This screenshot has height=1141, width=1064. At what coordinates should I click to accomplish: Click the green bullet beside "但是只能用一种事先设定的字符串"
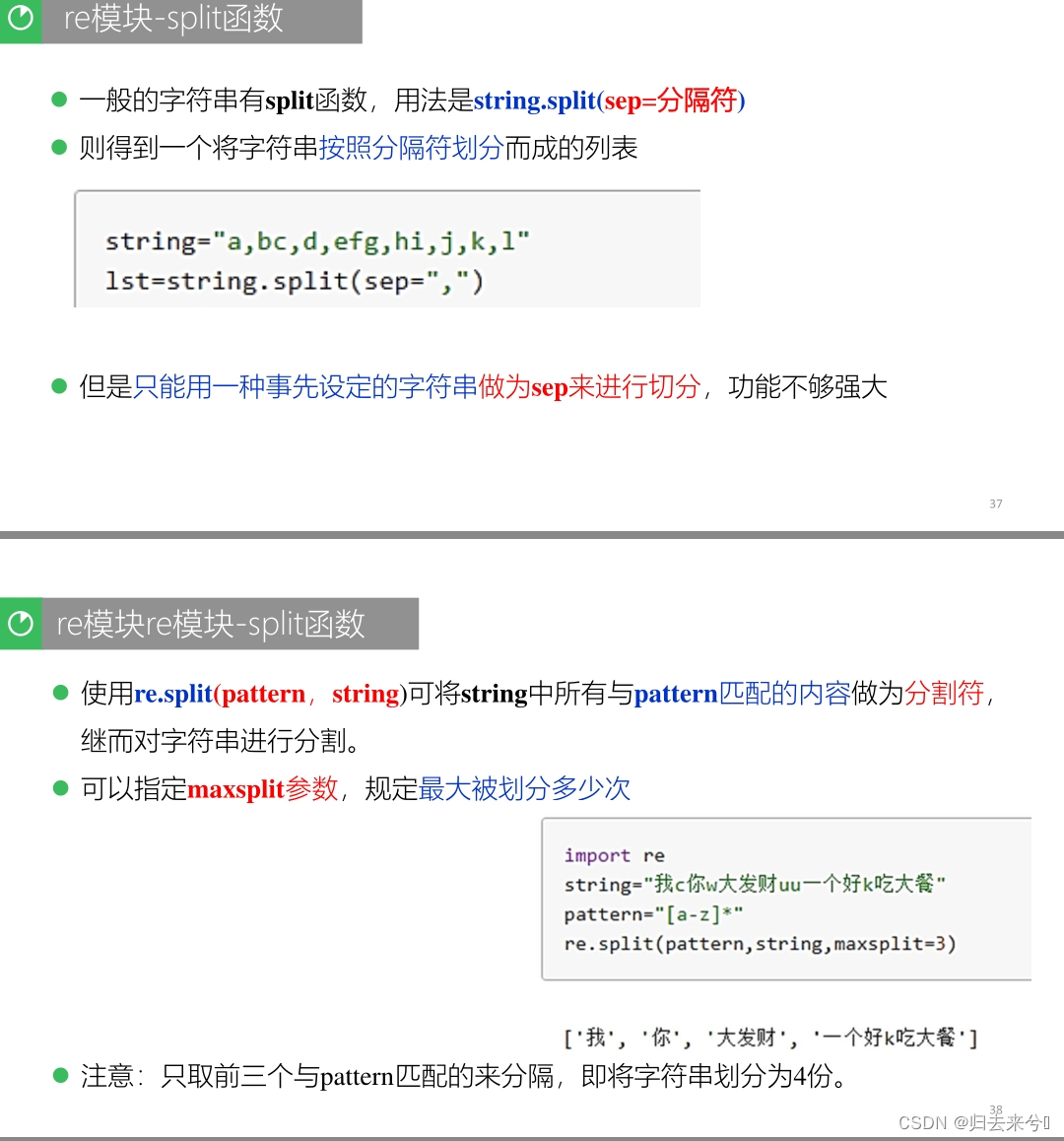point(61,386)
